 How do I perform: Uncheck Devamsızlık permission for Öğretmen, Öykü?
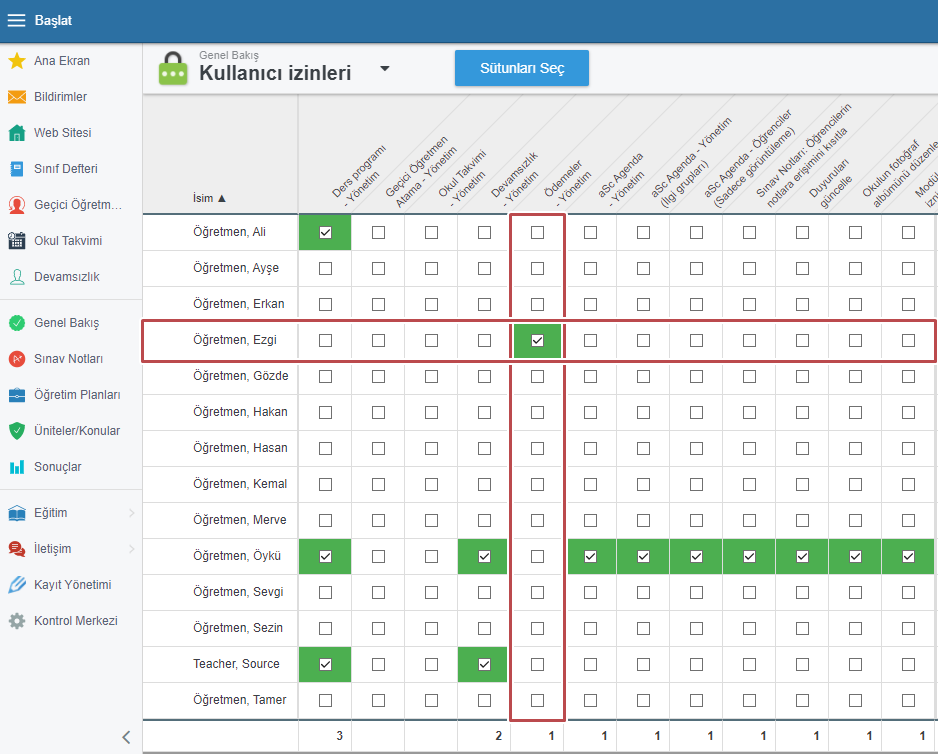coord(484,556)
